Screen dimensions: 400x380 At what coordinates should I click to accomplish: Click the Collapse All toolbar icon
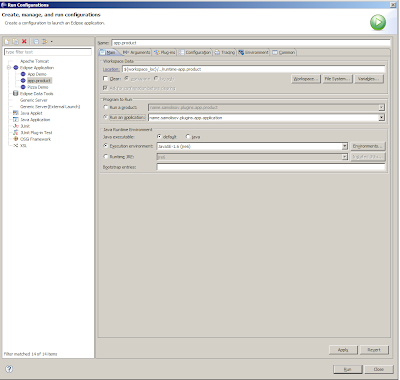point(36,42)
